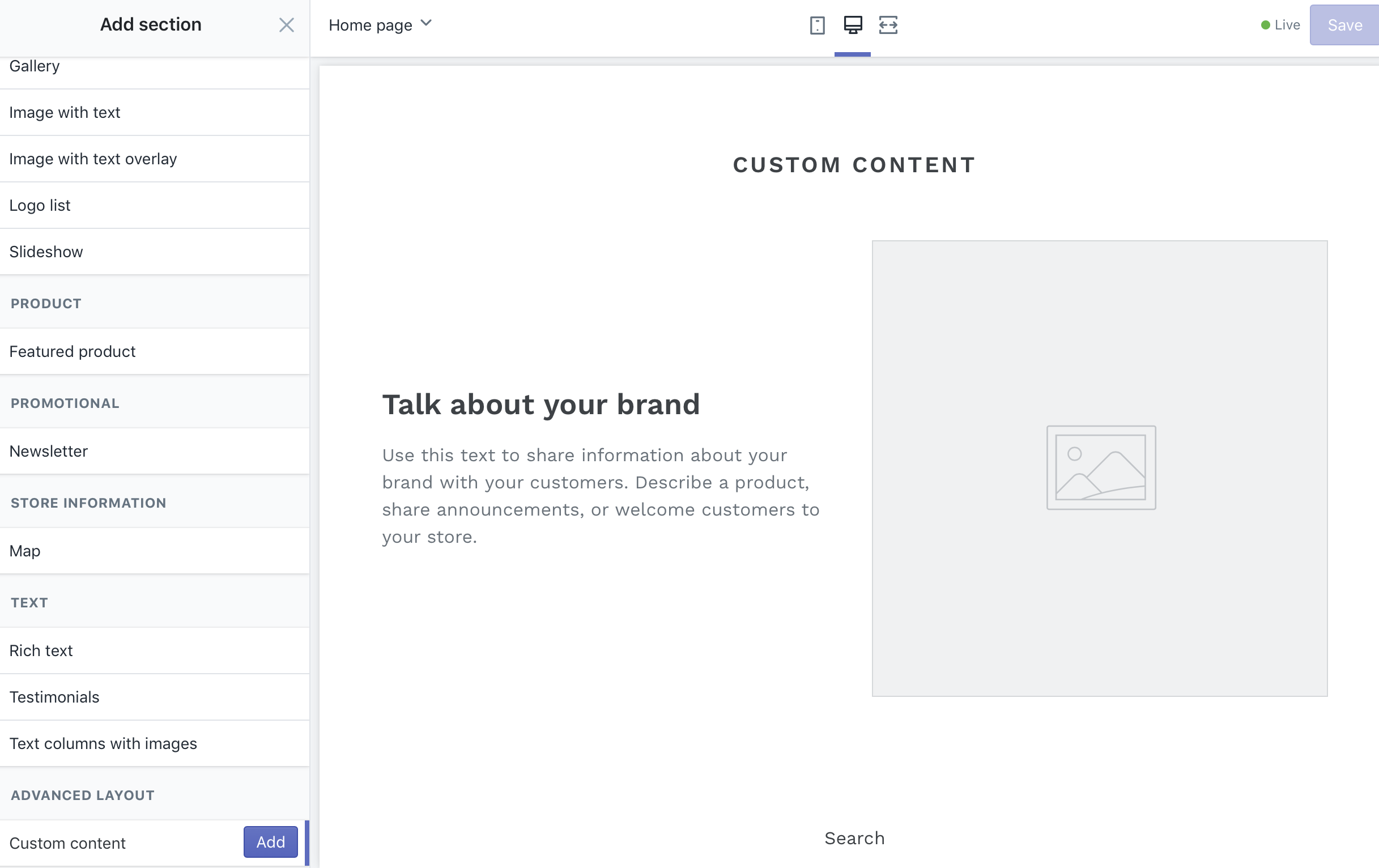Viewport: 1379px width, 868px height.
Task: Choose the Testimonials section
Action: (54, 697)
